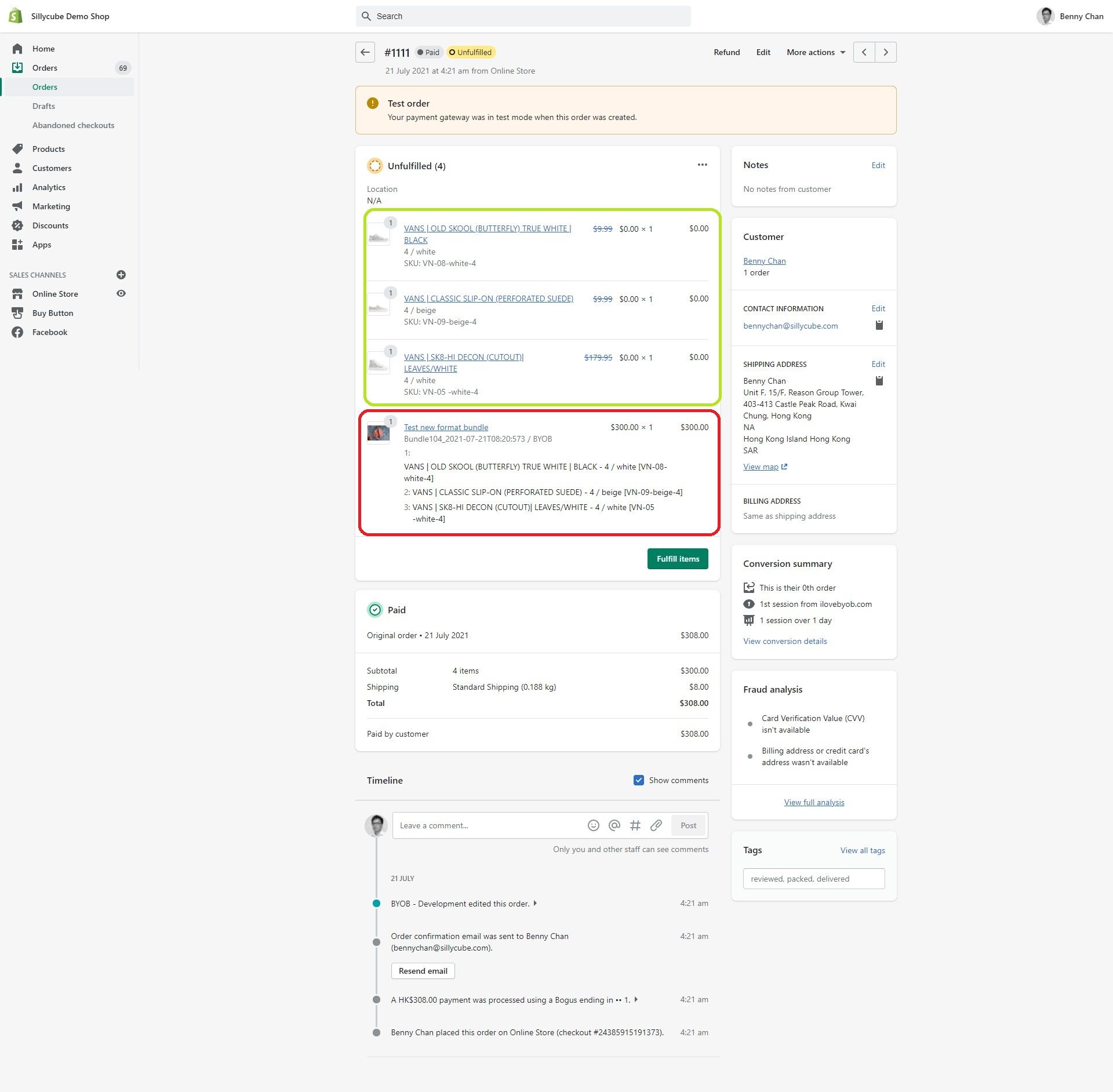
Task: Expand the BYOB edited this order entry
Action: [534, 903]
